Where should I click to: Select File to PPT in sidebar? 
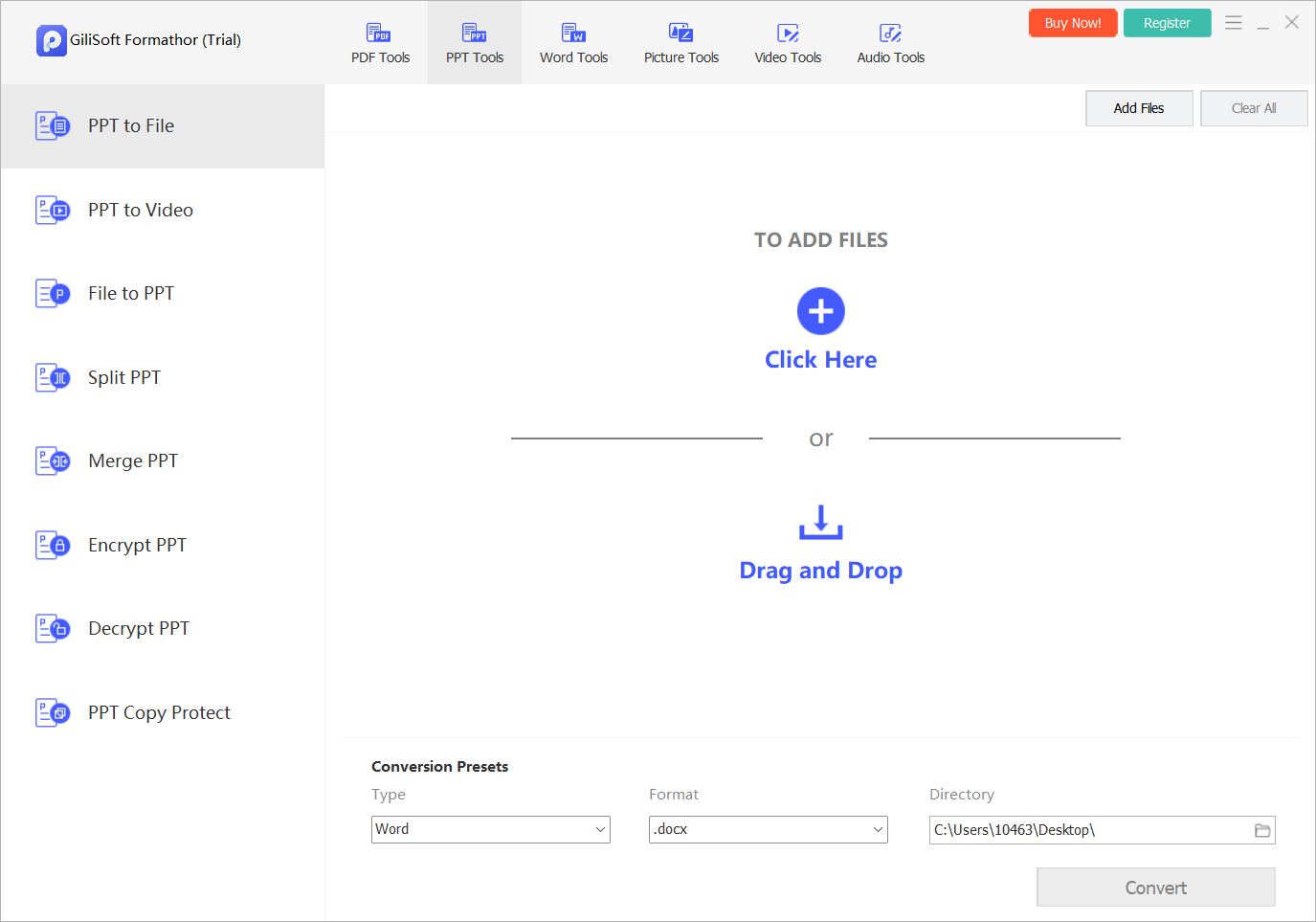pos(163,293)
